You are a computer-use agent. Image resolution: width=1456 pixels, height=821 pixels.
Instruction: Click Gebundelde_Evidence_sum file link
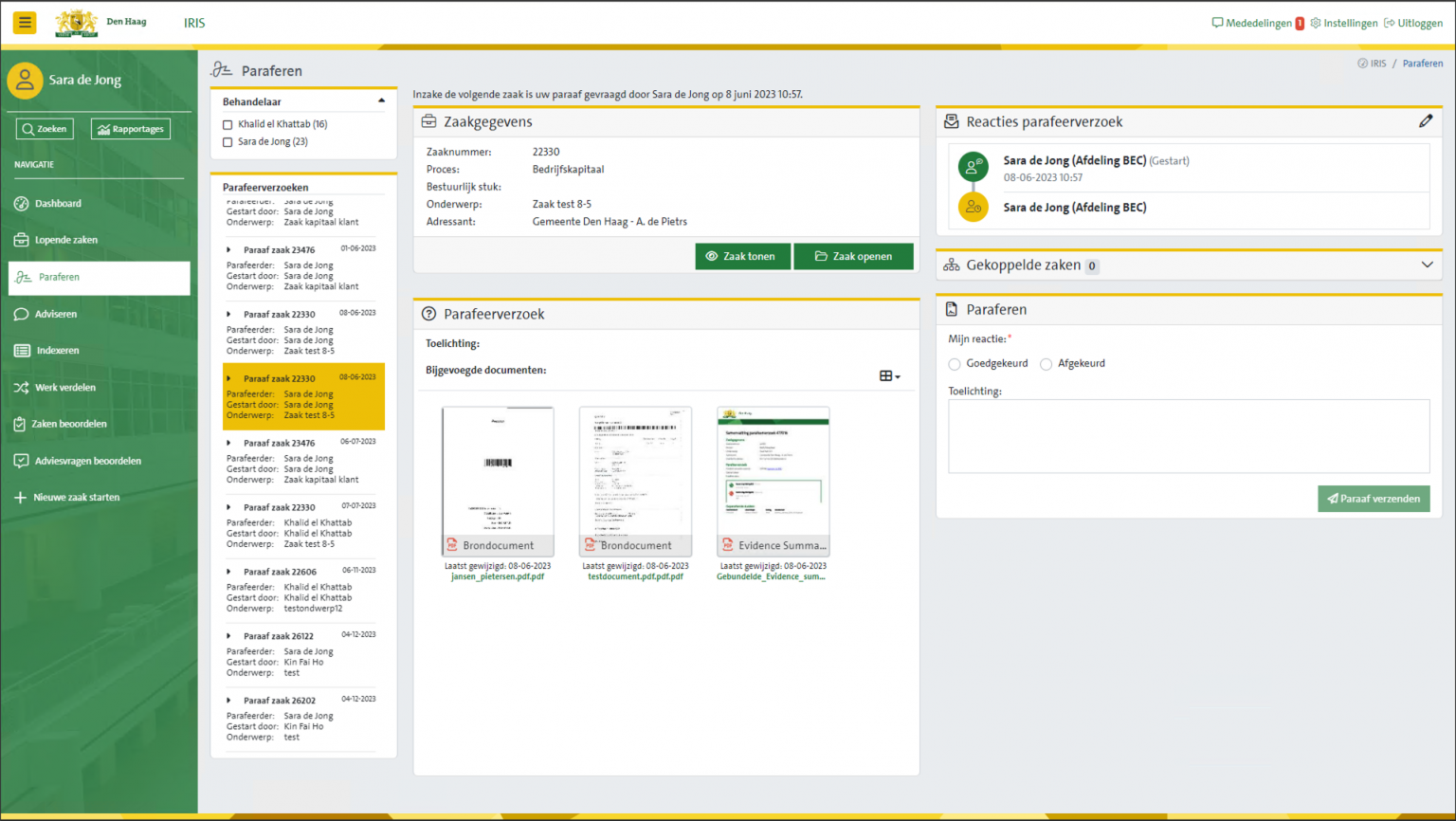[x=771, y=576]
